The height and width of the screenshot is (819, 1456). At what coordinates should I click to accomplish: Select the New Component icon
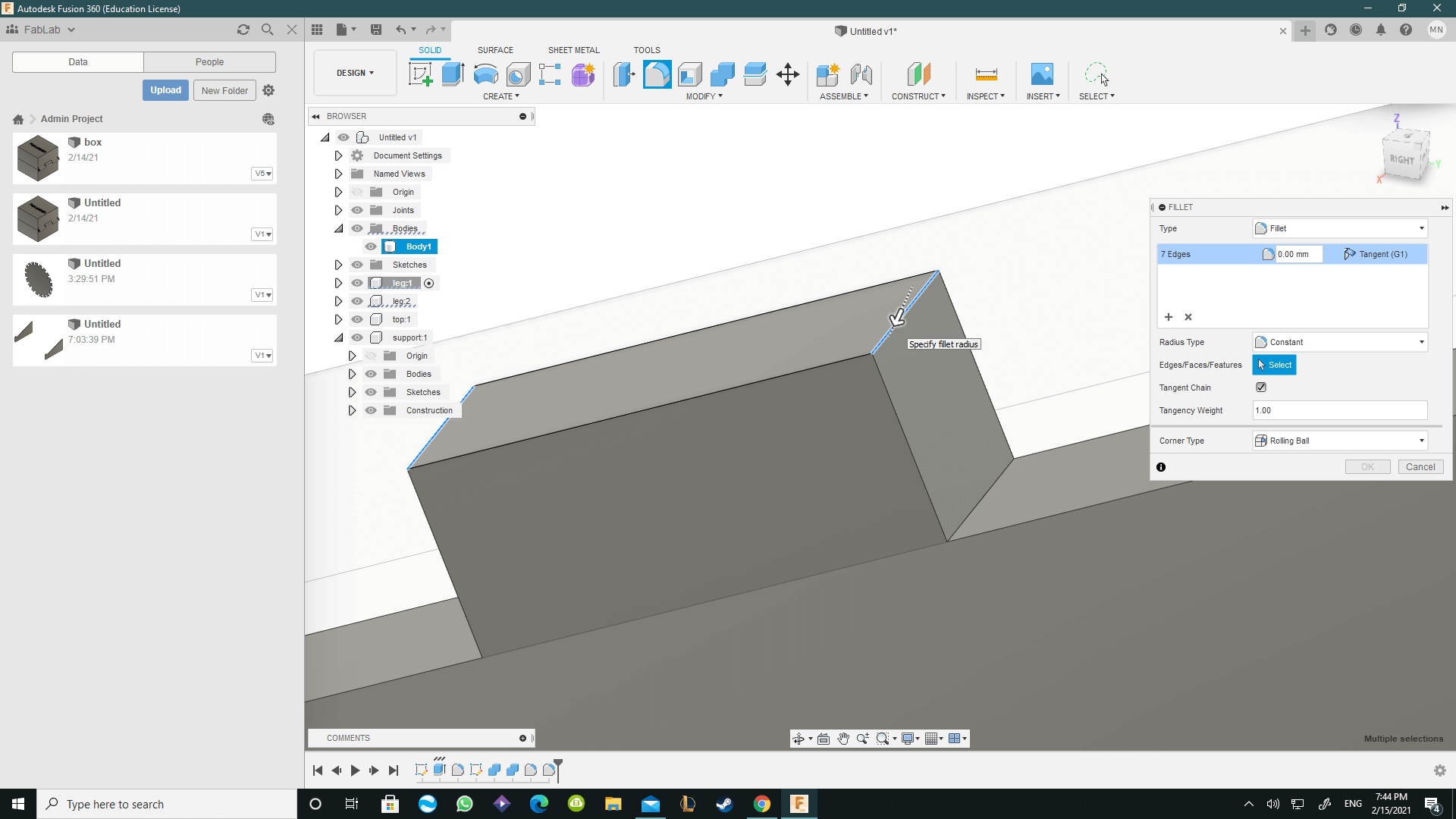(828, 74)
